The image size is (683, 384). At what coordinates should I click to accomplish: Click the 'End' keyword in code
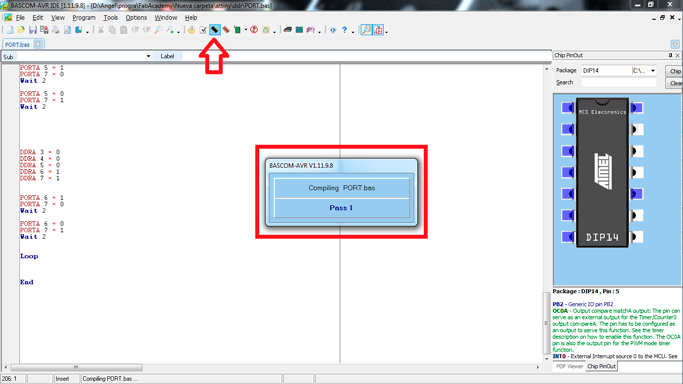[x=27, y=282]
